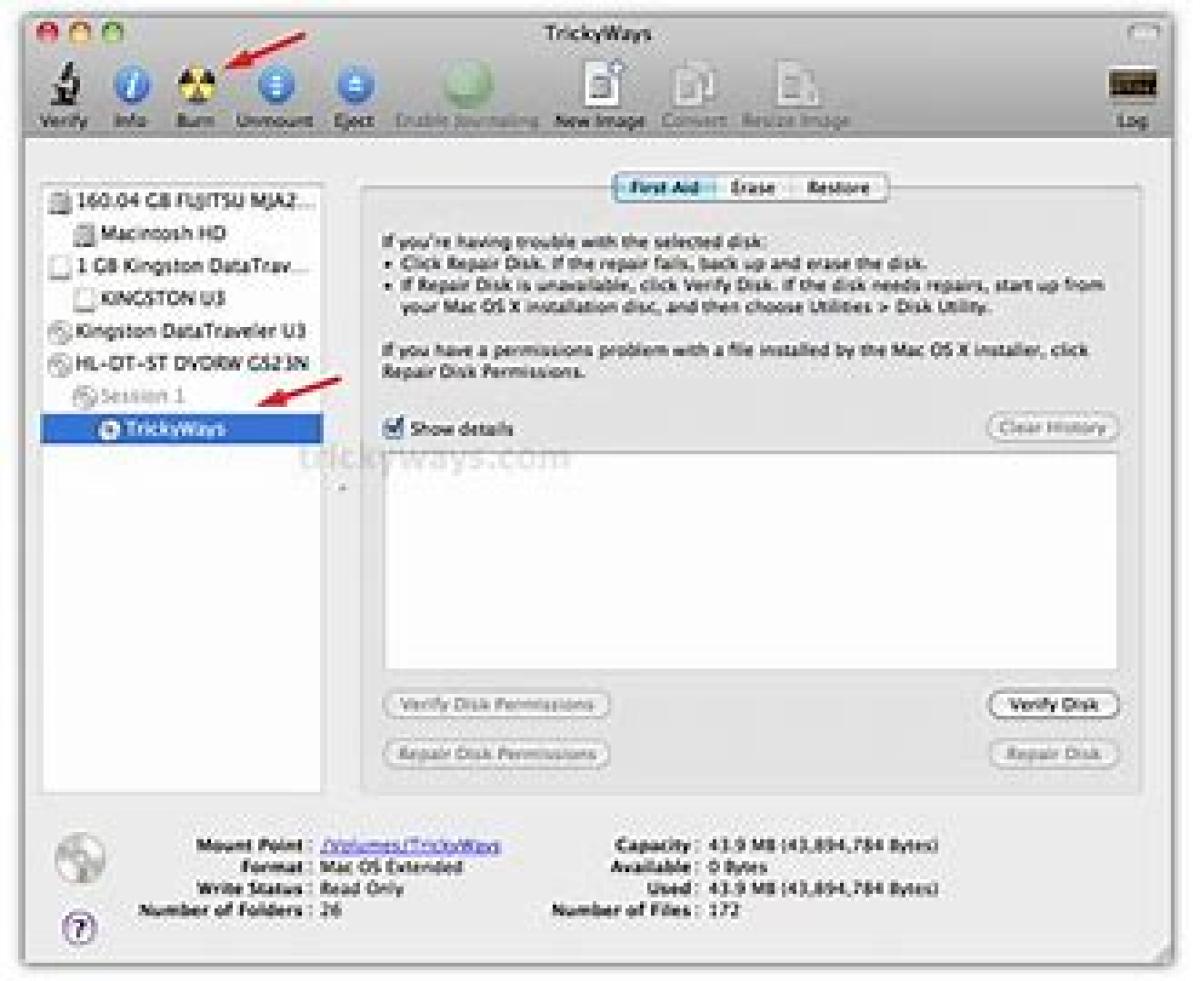Click the Eject toolbar icon
The height and width of the screenshot is (981, 1200).
click(x=353, y=88)
